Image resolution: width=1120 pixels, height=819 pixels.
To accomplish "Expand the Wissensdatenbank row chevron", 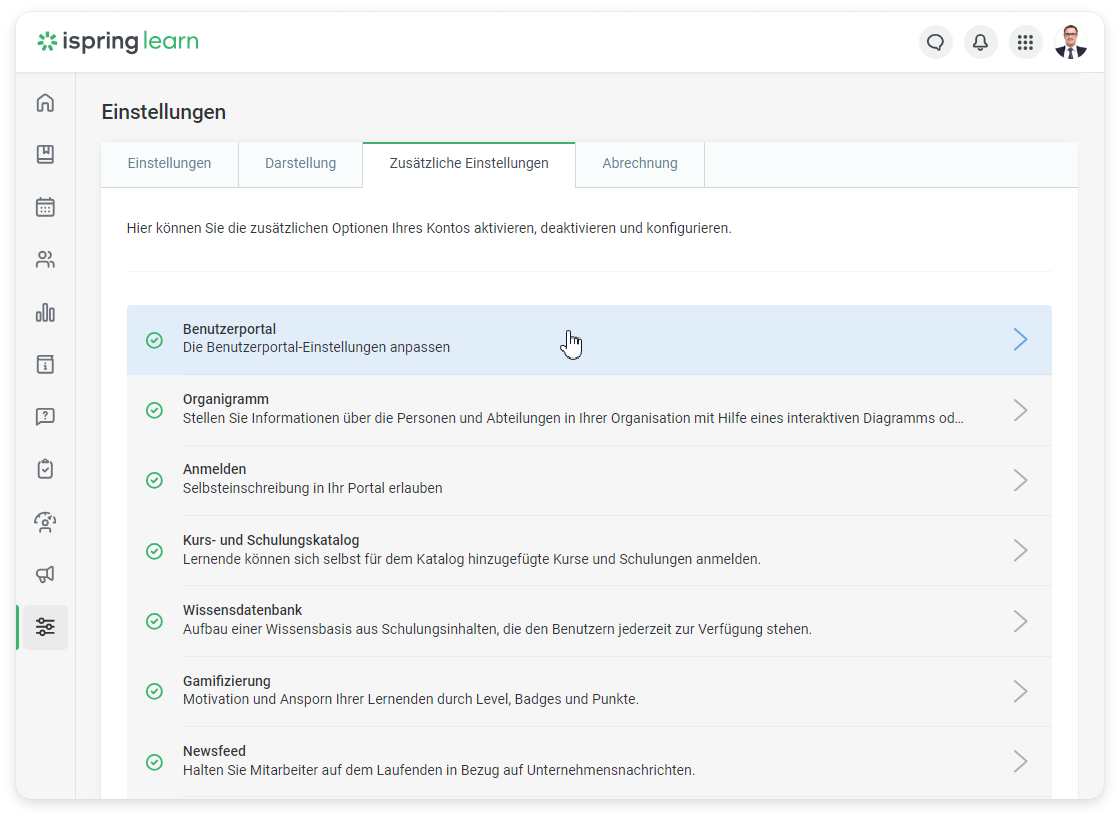I will (1020, 621).
